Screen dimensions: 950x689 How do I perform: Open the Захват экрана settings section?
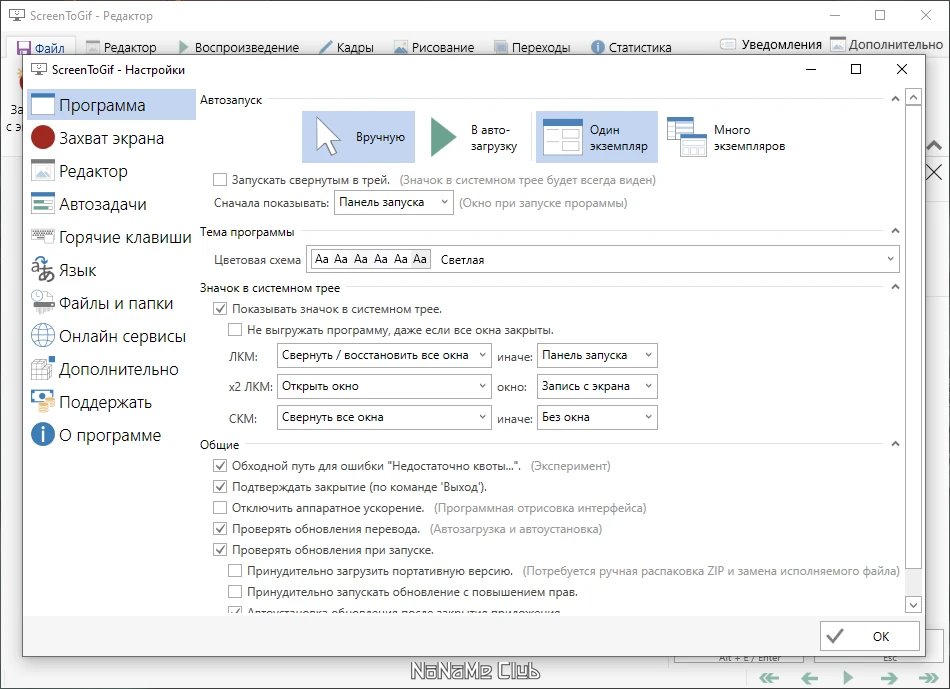(111, 138)
